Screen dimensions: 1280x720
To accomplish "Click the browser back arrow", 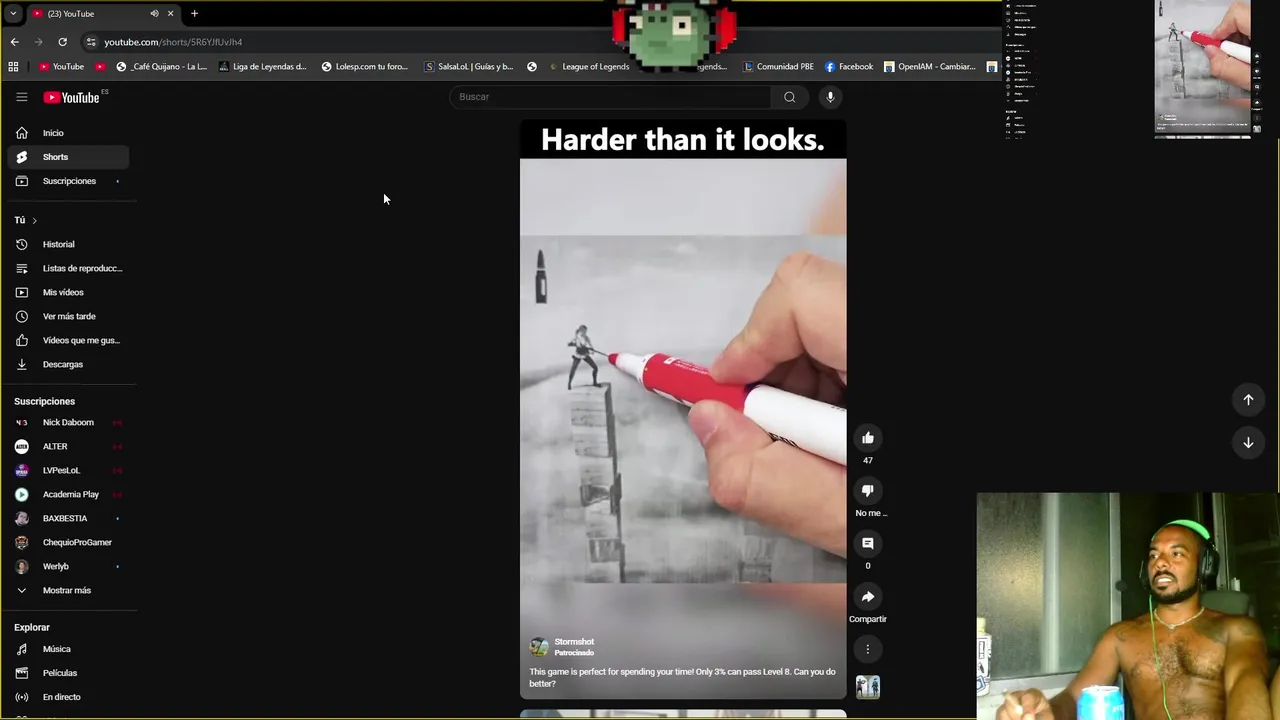I will 14,42.
